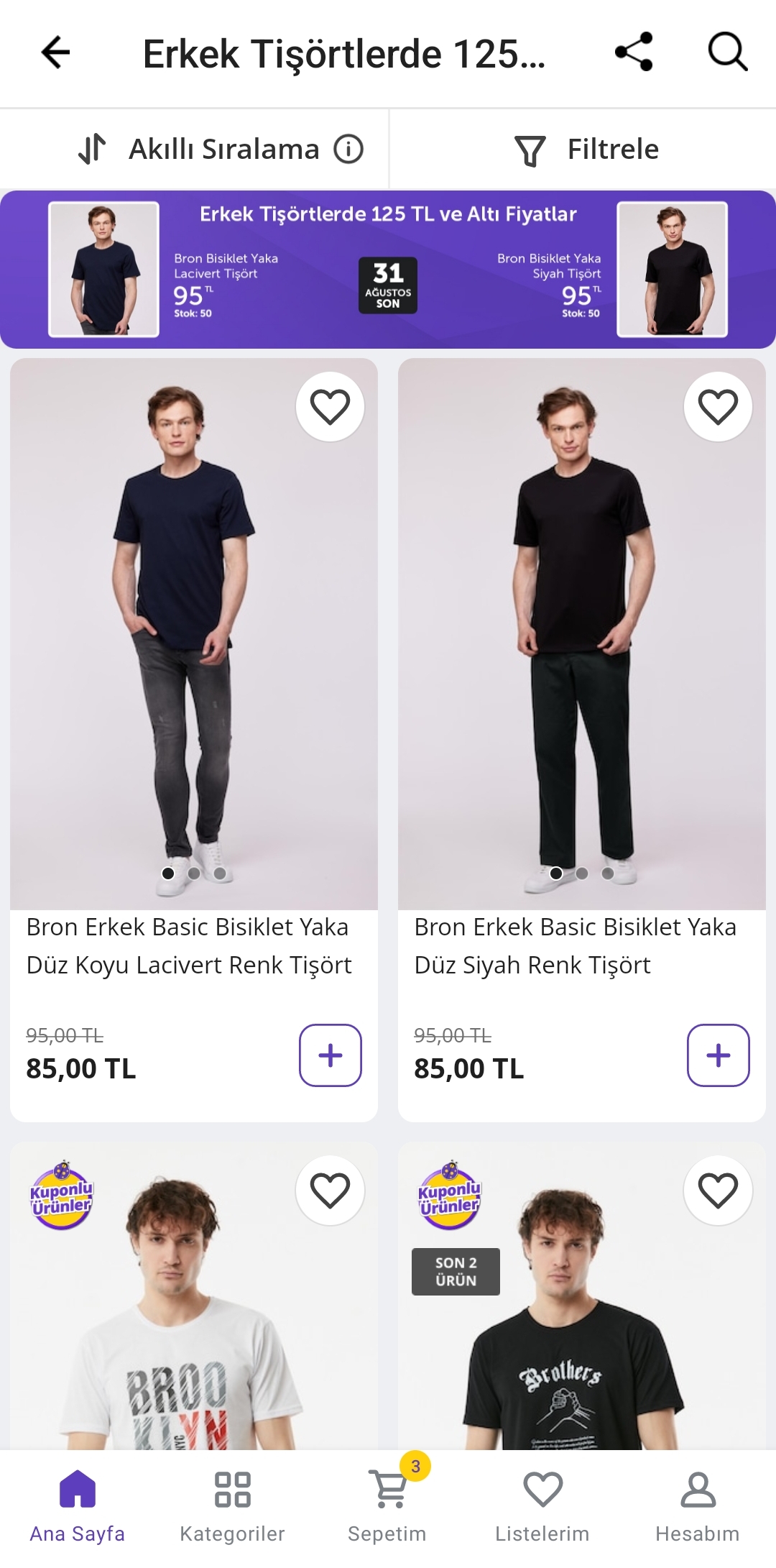This screenshot has height=1568, width=776.
Task: Select second image dot on navy t-shirt
Action: pos(194,874)
